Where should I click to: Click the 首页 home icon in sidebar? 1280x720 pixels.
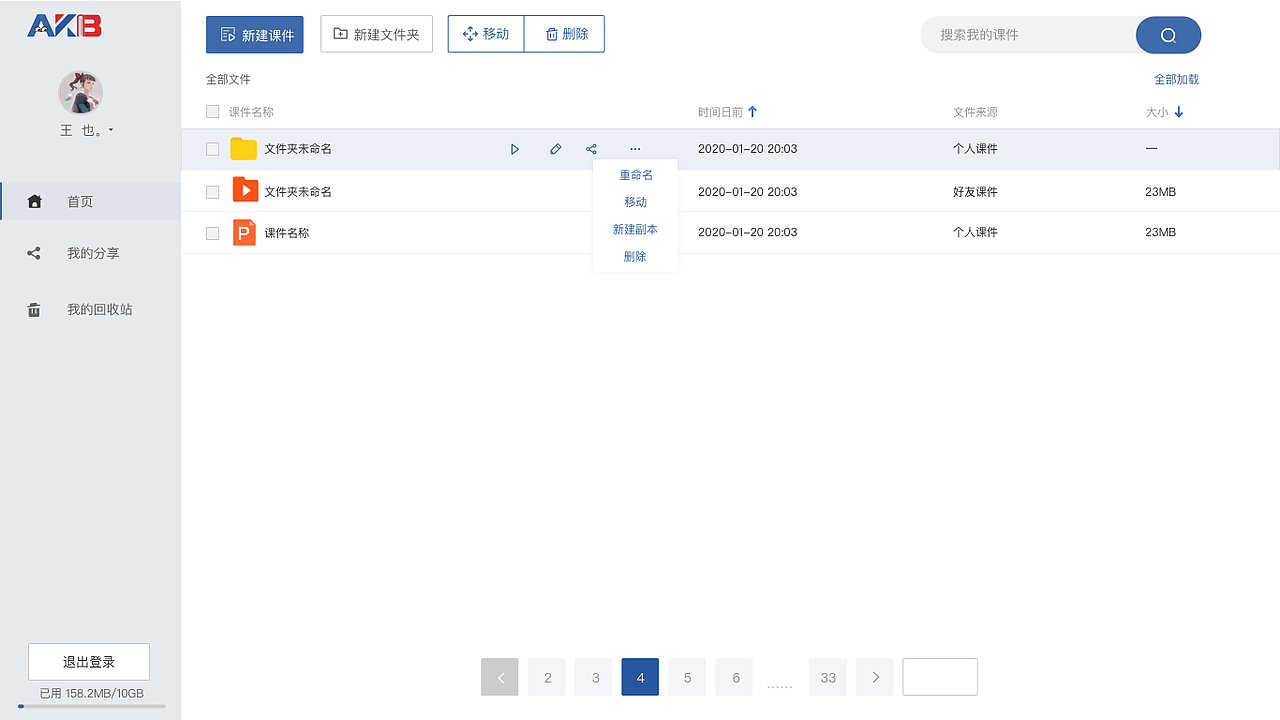pyautogui.click(x=34, y=201)
